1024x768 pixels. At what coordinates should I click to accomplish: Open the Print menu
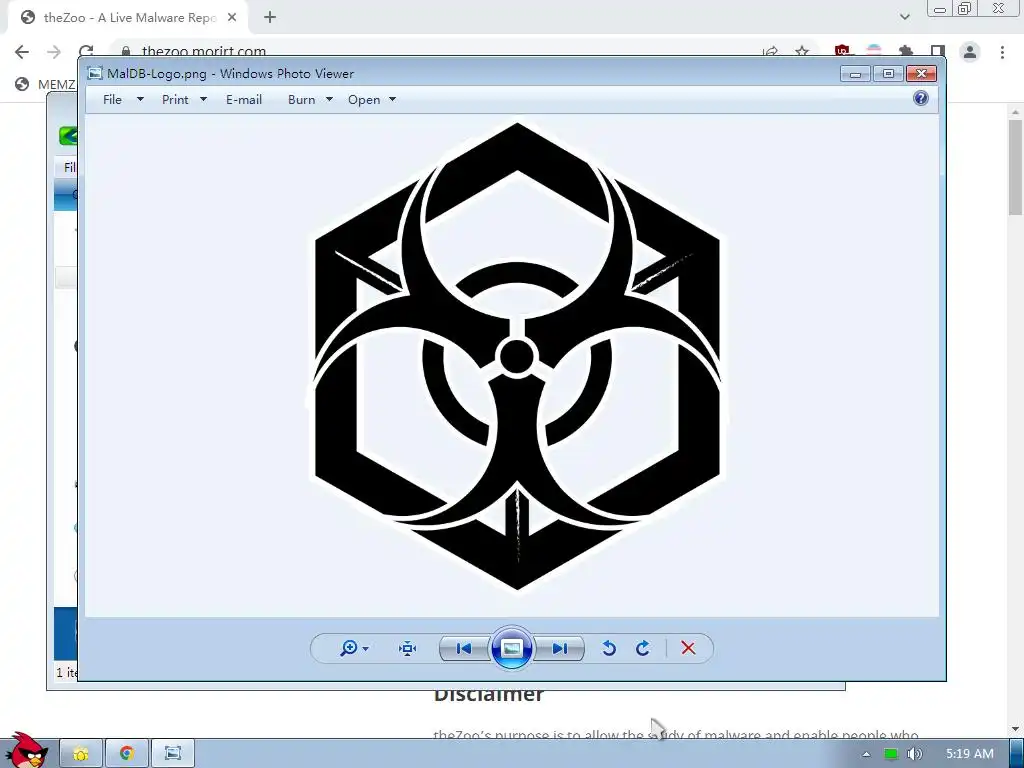coord(175,99)
